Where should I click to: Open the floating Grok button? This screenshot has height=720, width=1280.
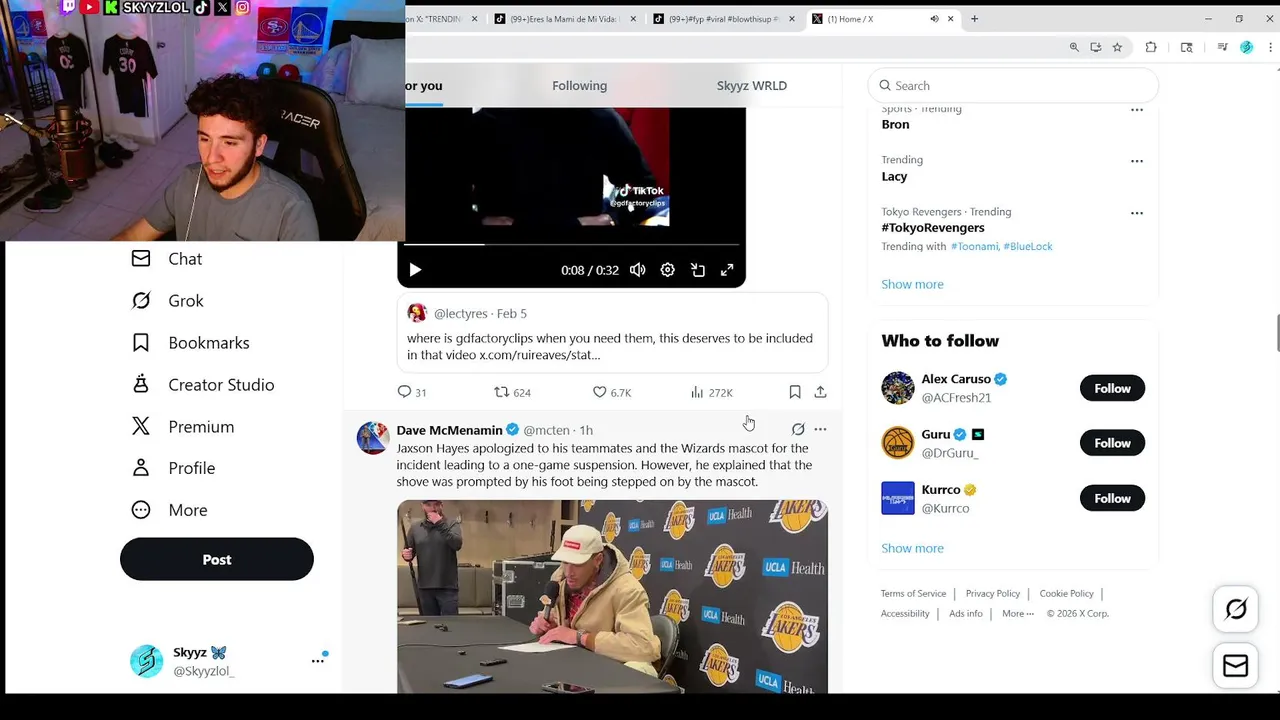pyautogui.click(x=1236, y=610)
